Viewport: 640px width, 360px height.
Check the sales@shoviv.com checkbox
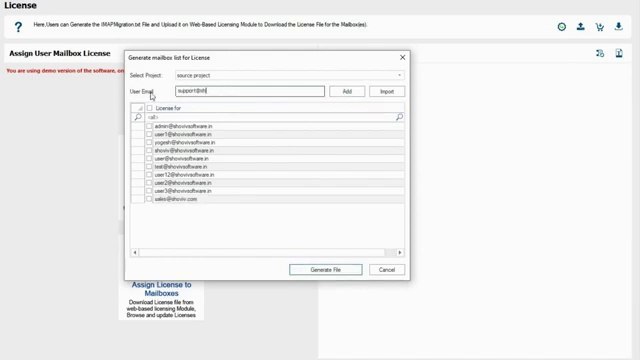tap(149, 199)
